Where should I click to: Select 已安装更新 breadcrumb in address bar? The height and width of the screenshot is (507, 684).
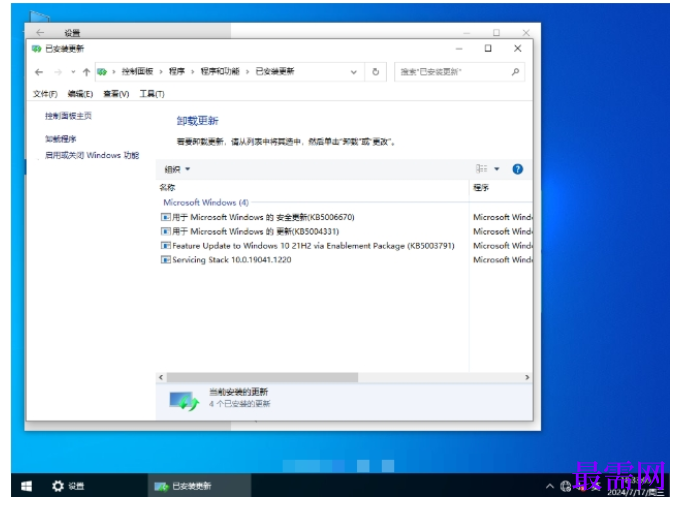tap(275, 71)
